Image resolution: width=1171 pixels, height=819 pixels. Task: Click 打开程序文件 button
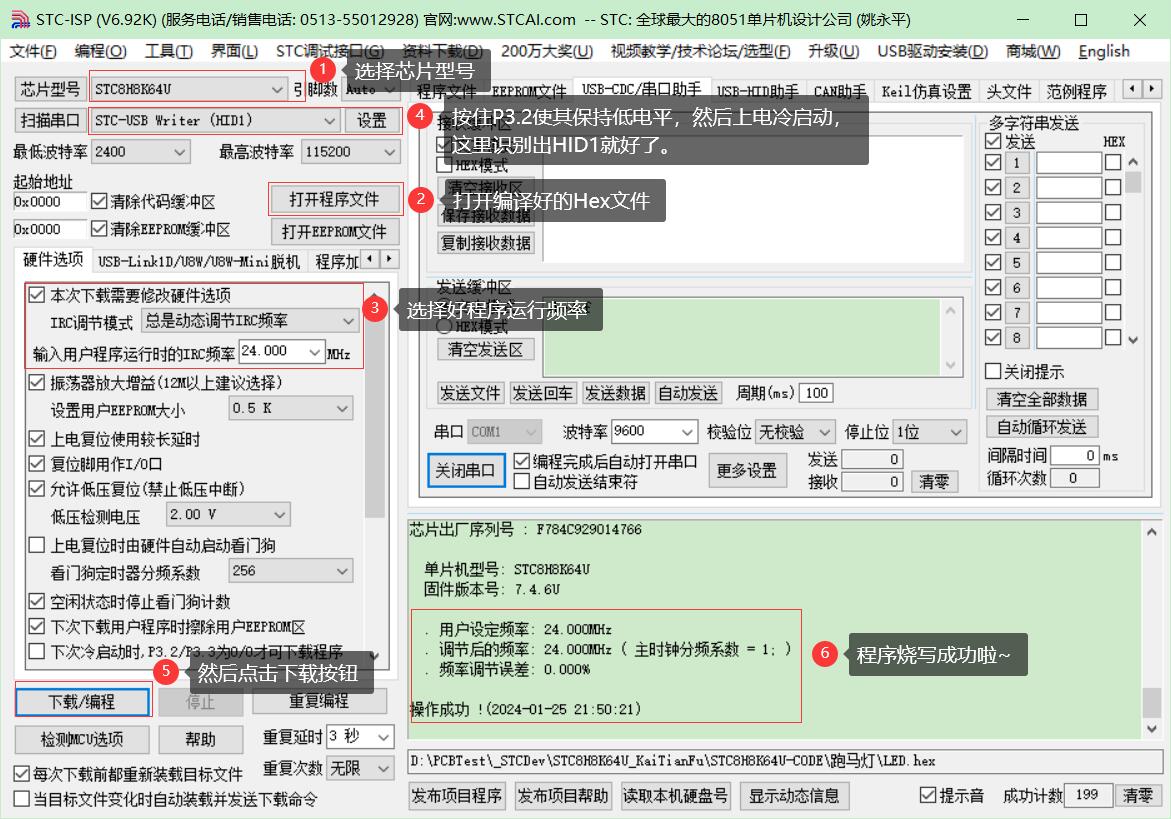[x=335, y=199]
